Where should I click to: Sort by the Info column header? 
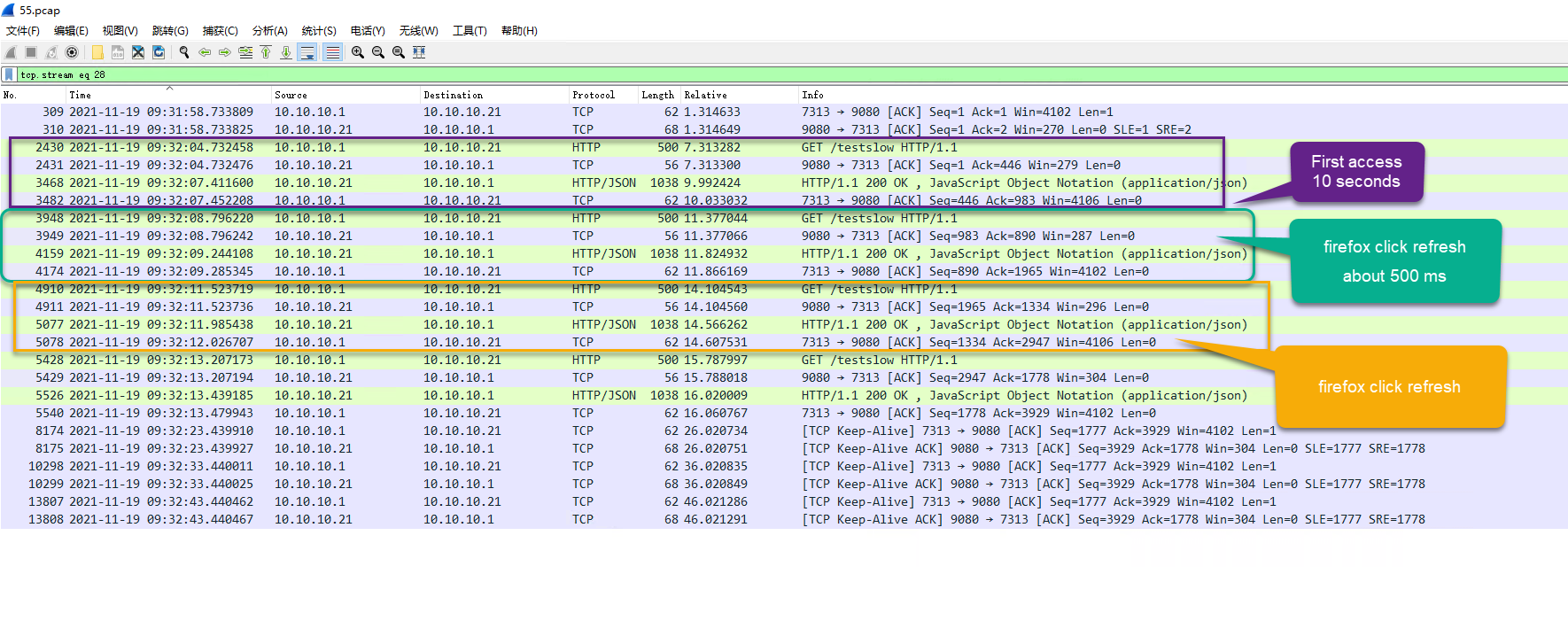click(1183, 95)
